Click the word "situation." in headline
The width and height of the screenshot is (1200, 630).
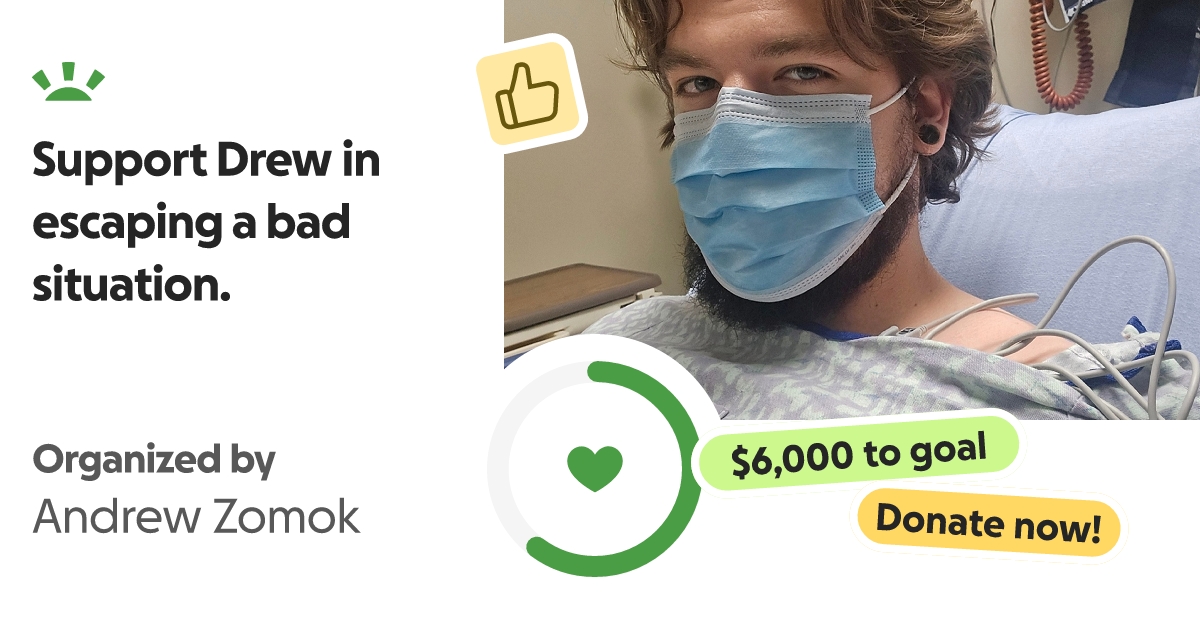[132, 285]
